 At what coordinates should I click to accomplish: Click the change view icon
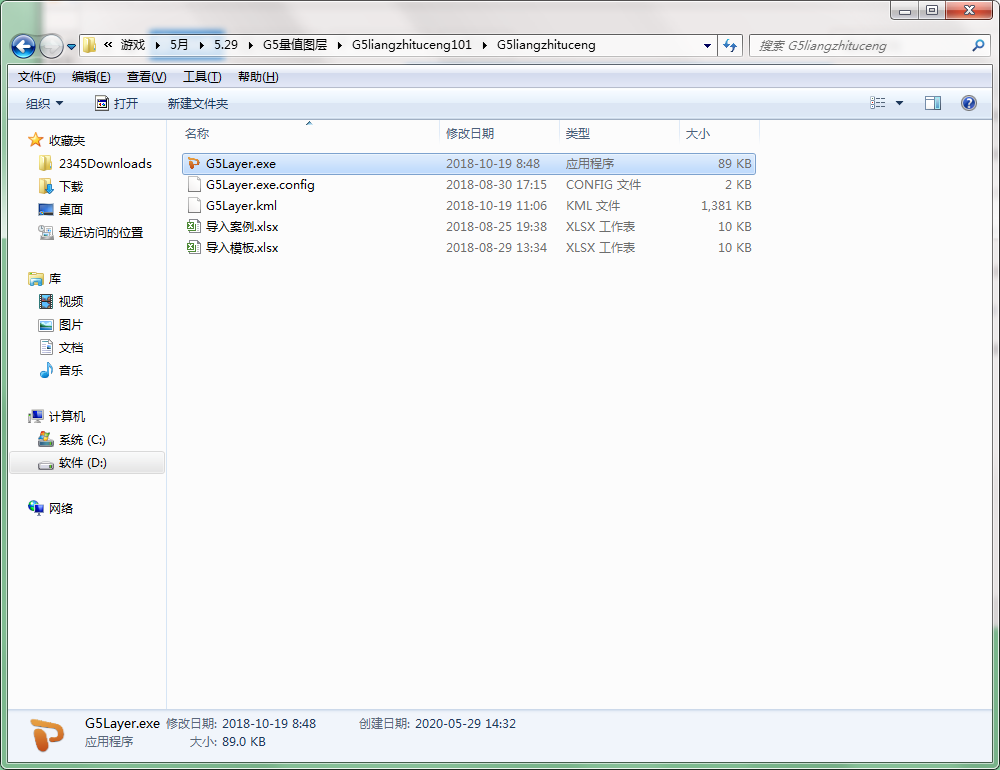coord(878,103)
